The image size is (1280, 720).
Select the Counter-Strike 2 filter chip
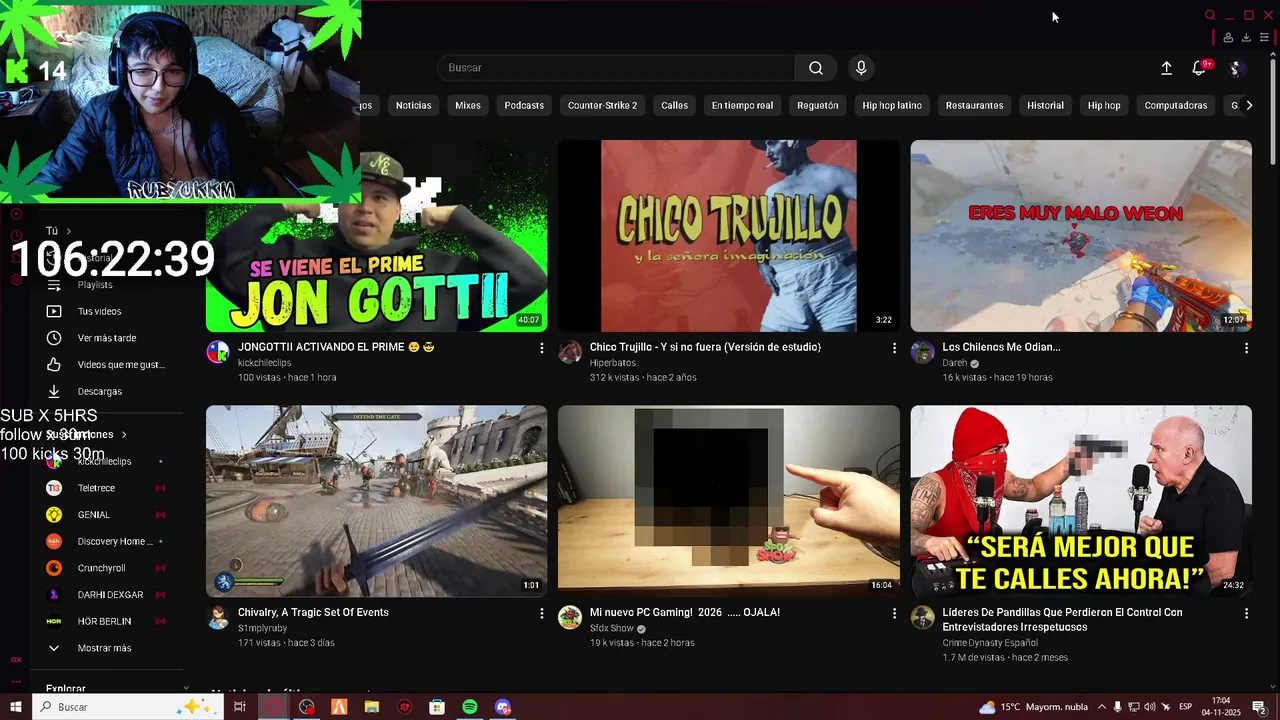(602, 105)
